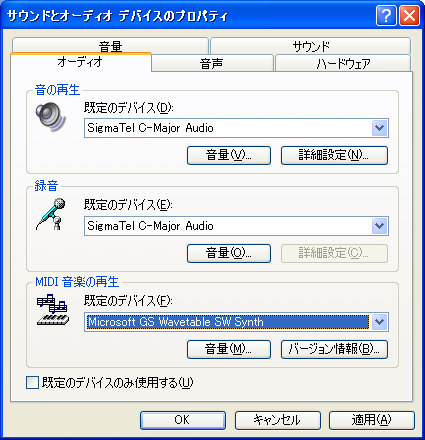
Task: Switch to the 音量 tab
Action: (x=110, y=46)
